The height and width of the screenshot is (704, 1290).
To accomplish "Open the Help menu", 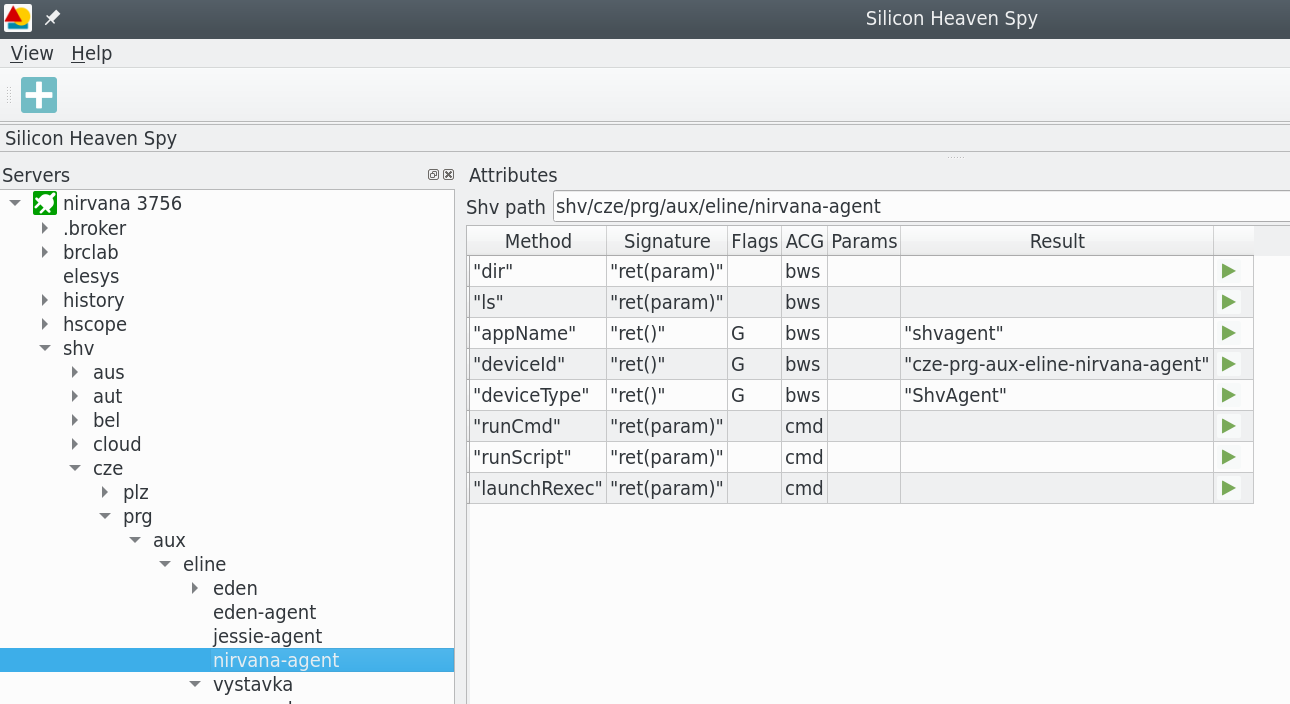I will pyautogui.click(x=91, y=53).
